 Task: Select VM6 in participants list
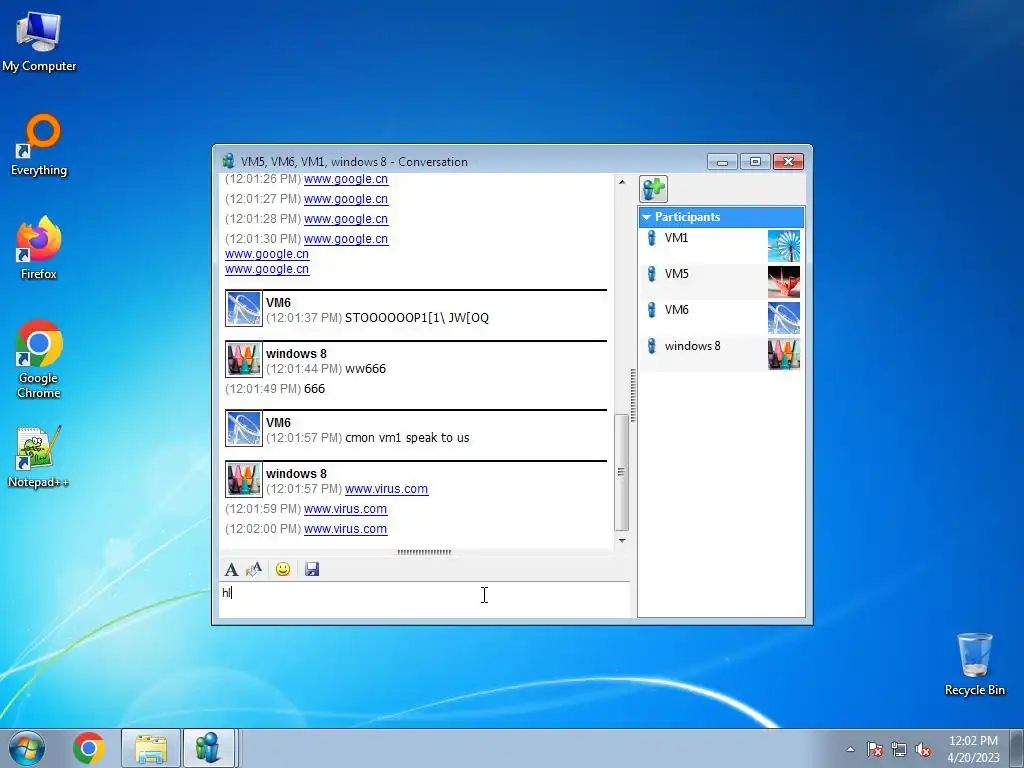tap(721, 317)
